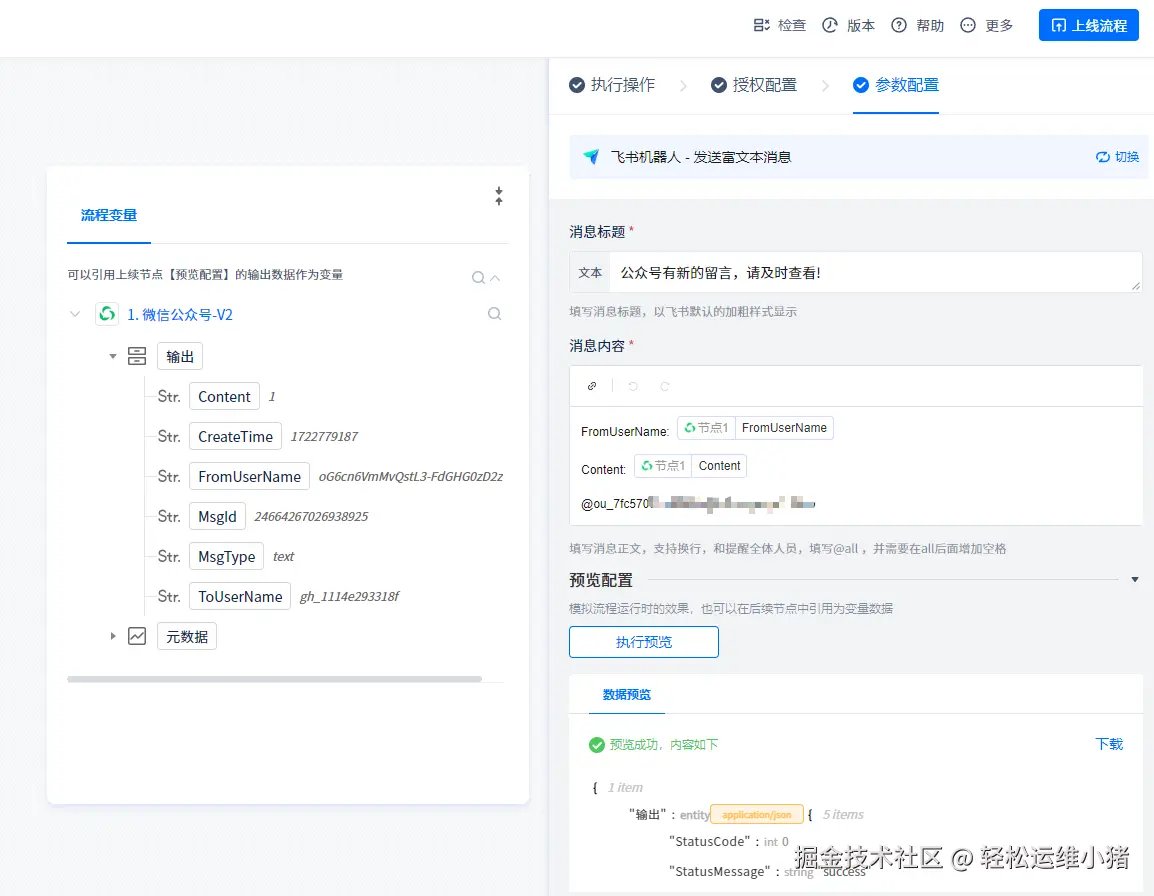
Task: Click the value 1722779187
Action: tap(324, 437)
